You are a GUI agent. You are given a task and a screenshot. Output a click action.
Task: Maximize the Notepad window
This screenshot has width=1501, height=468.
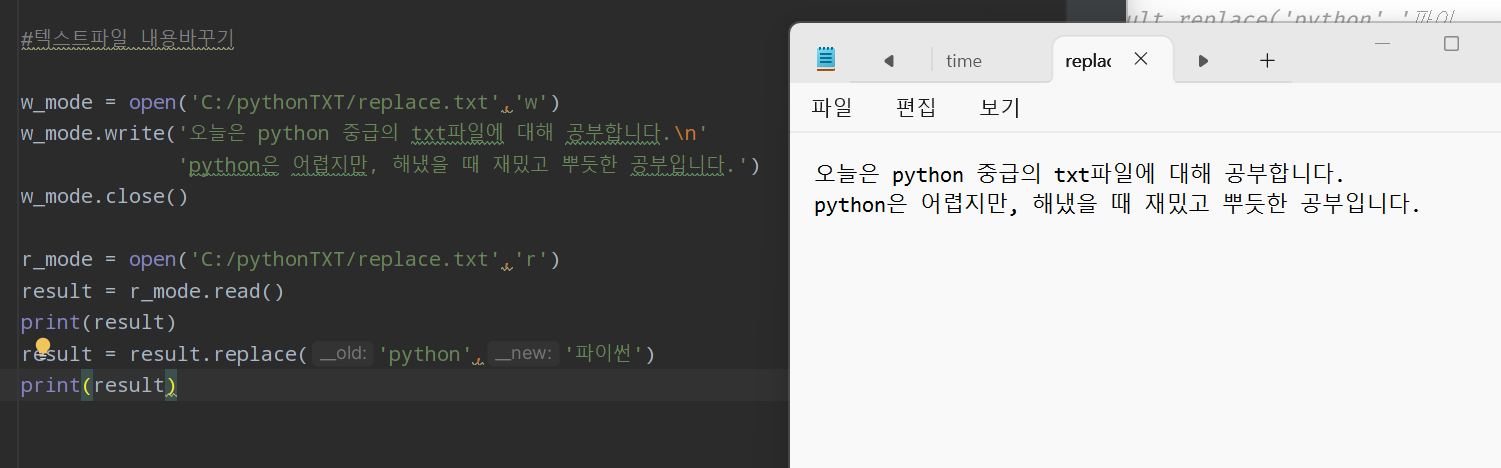(x=1452, y=44)
